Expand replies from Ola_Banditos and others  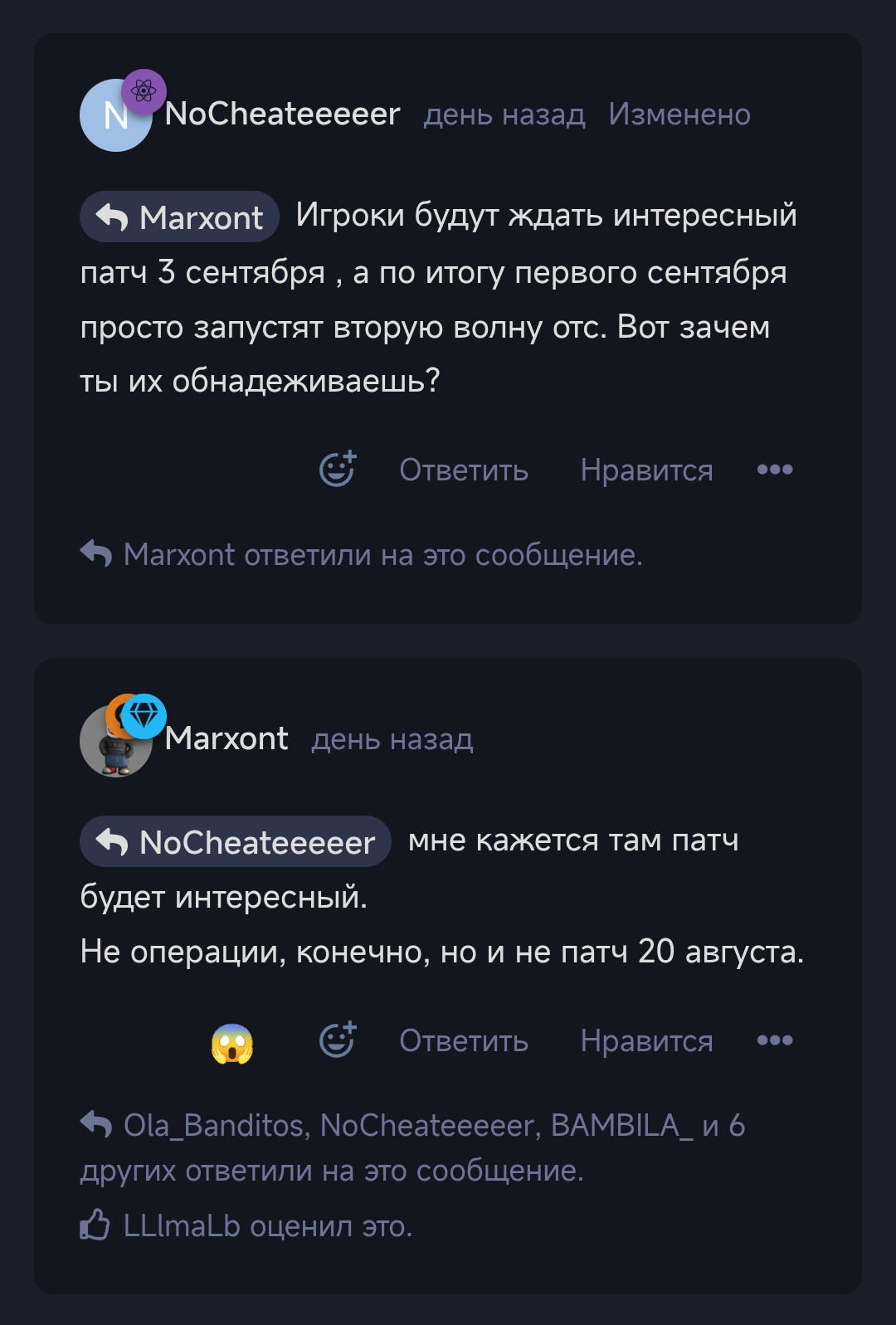[x=413, y=1147]
